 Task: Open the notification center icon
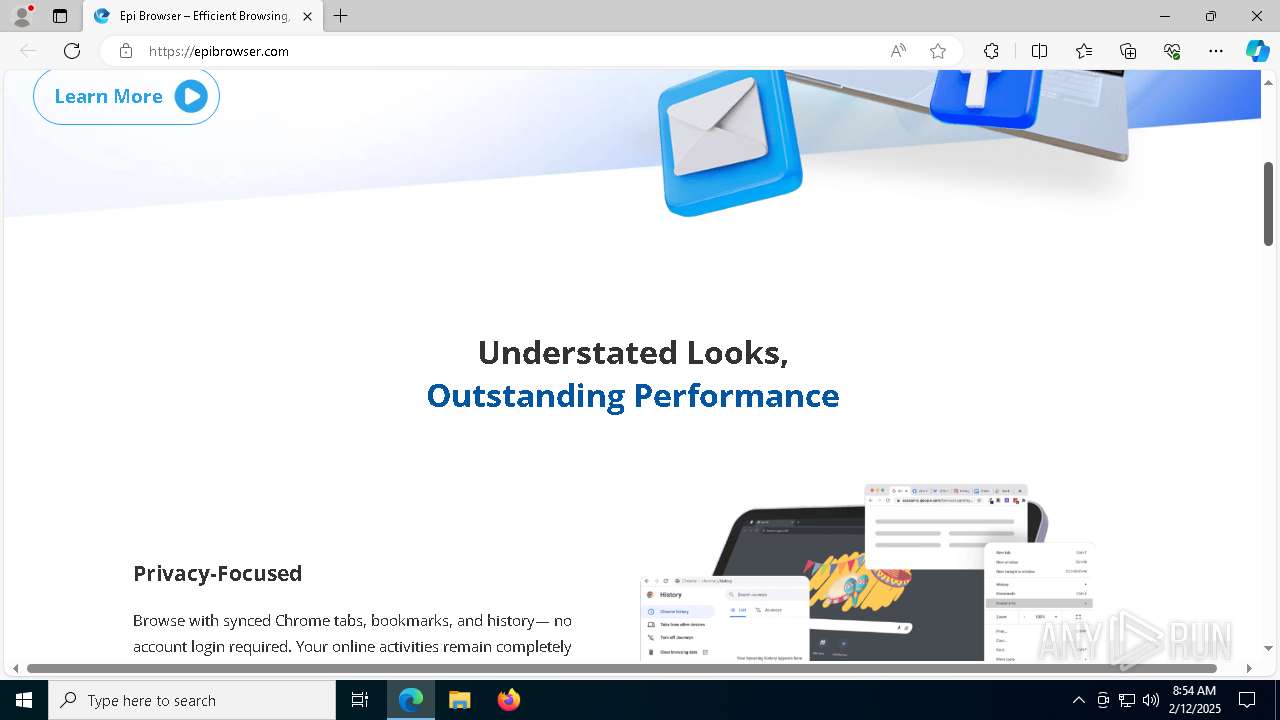pyautogui.click(x=1247, y=700)
